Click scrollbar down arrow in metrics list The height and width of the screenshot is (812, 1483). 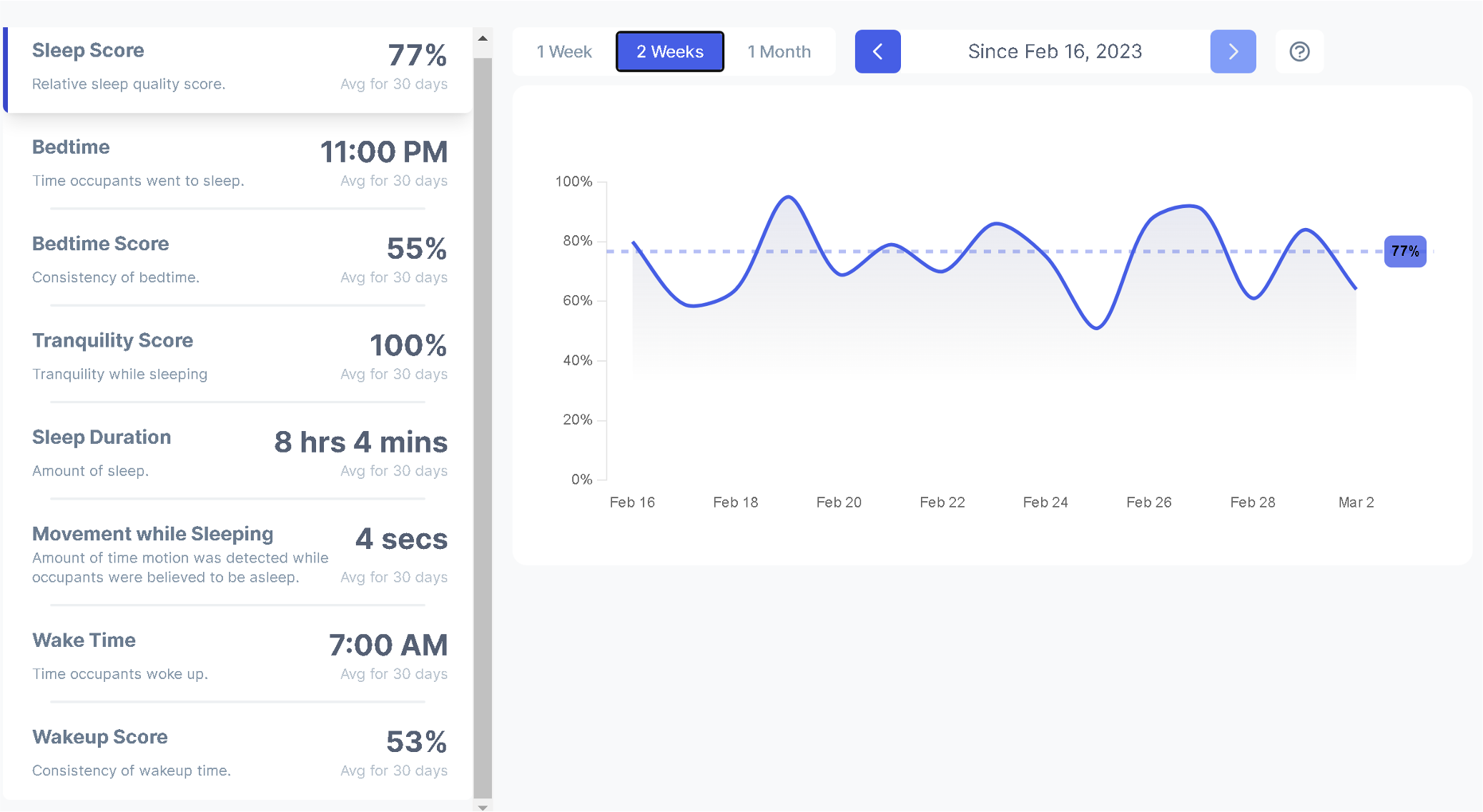click(x=483, y=807)
